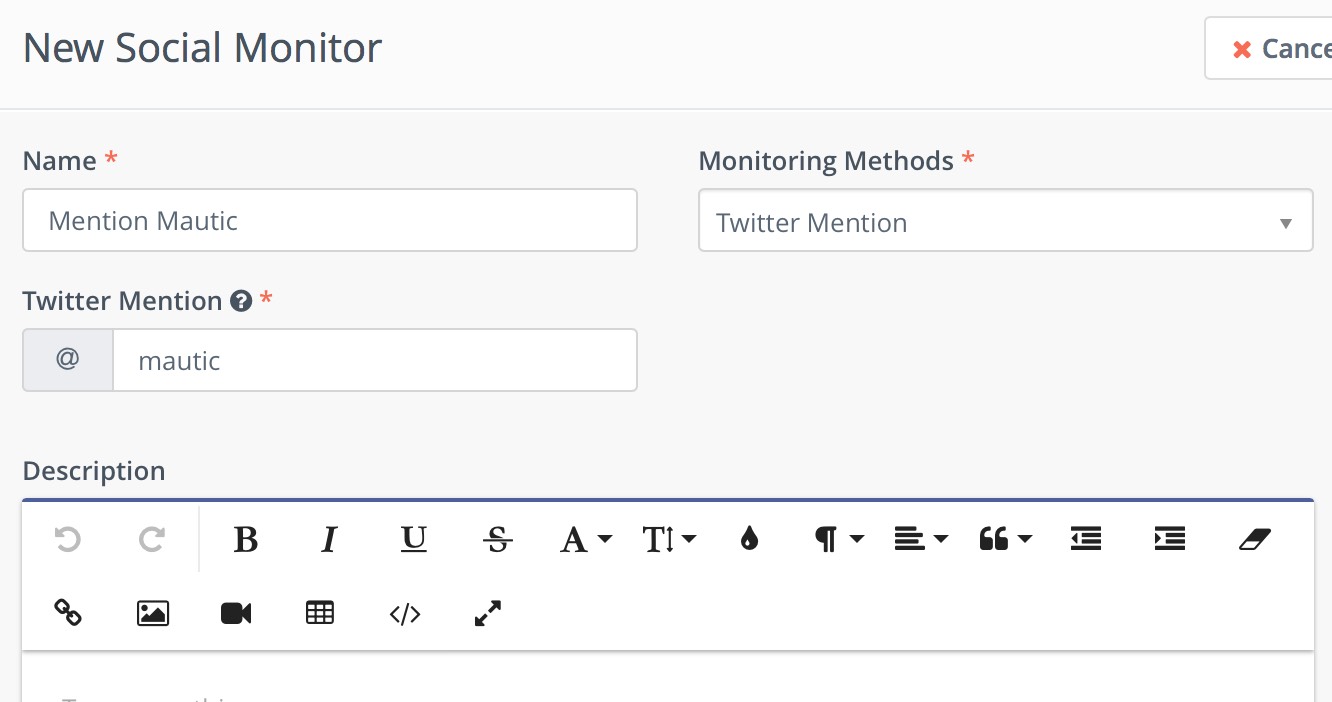Insert a link using the chain icon

point(67,612)
